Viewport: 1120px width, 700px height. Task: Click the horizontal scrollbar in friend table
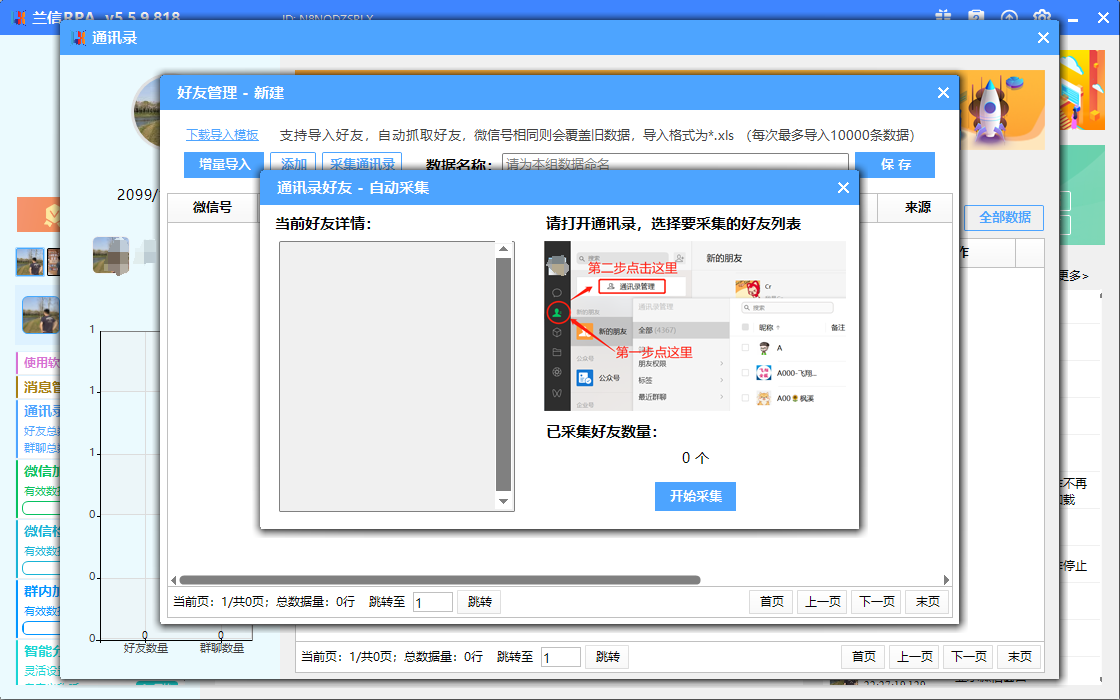[x=440, y=580]
